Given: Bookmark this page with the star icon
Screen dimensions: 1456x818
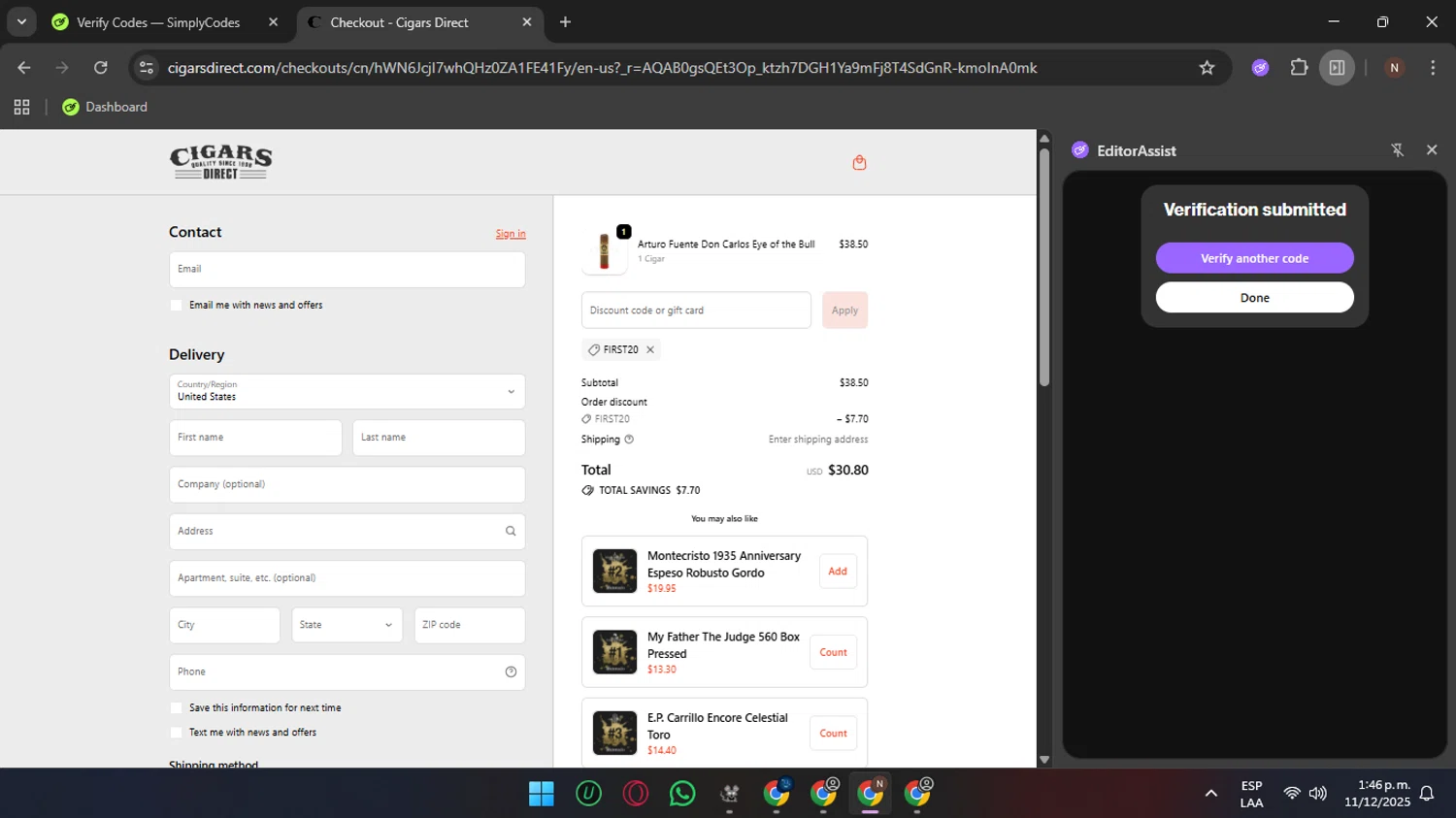Looking at the screenshot, I should point(1207,68).
